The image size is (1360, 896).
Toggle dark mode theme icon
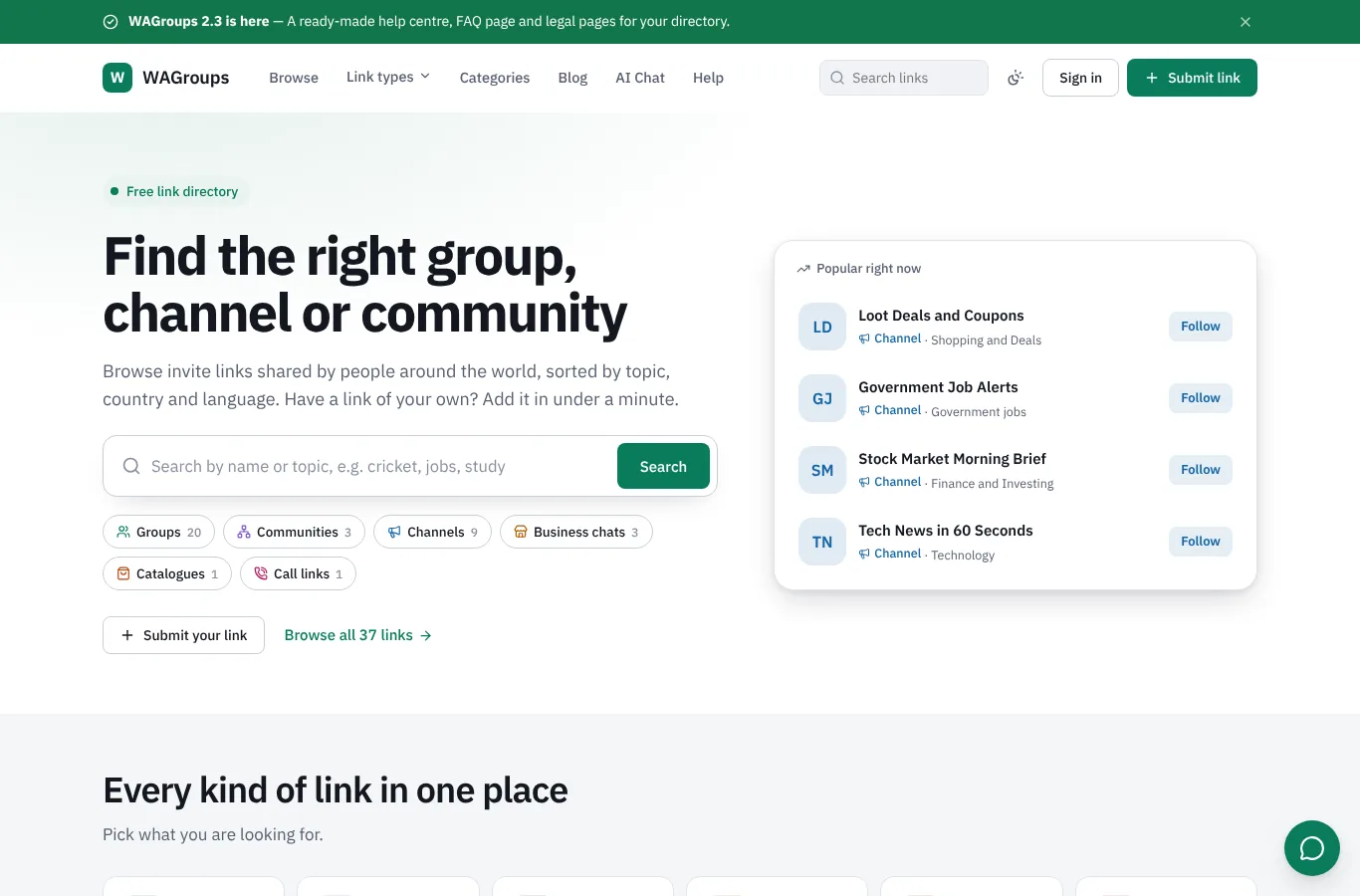(x=1016, y=78)
